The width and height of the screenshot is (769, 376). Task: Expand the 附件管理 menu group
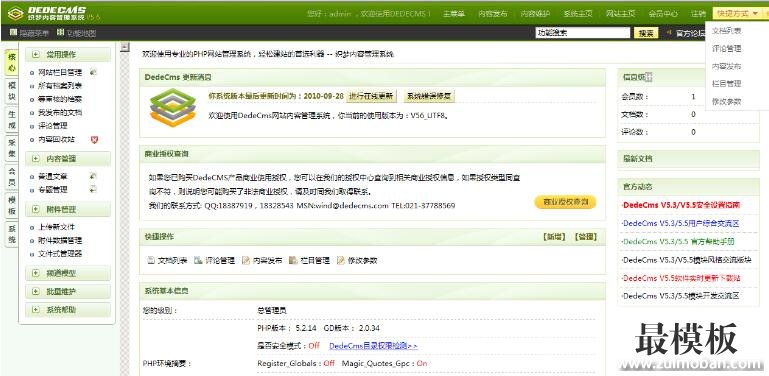tap(68, 209)
